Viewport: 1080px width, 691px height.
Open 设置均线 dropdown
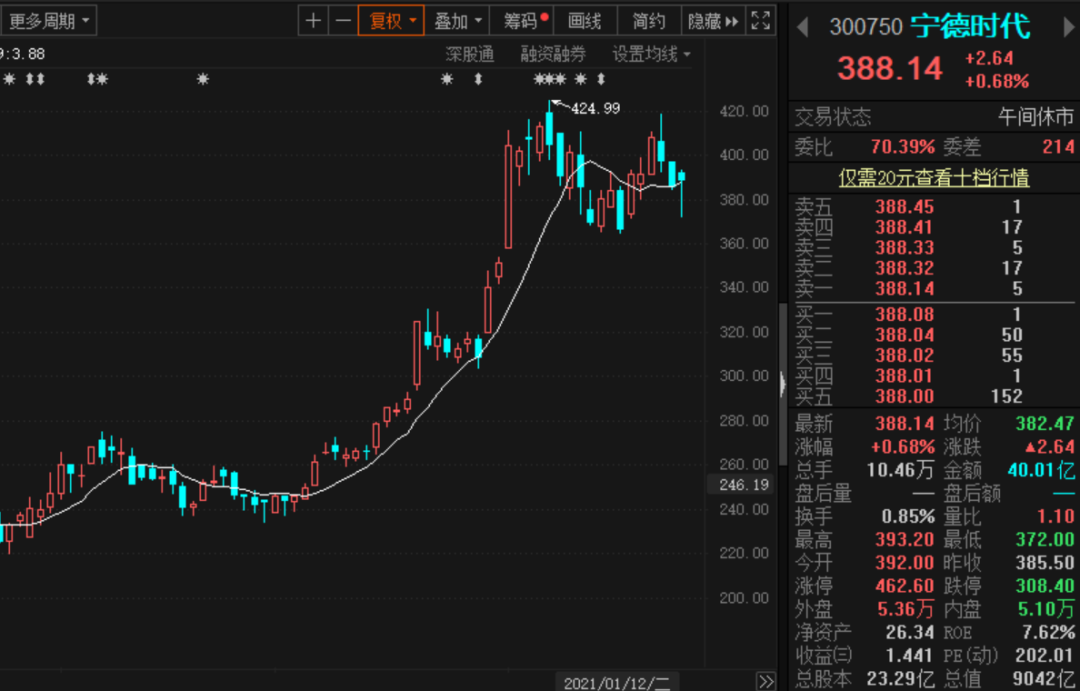click(x=651, y=54)
